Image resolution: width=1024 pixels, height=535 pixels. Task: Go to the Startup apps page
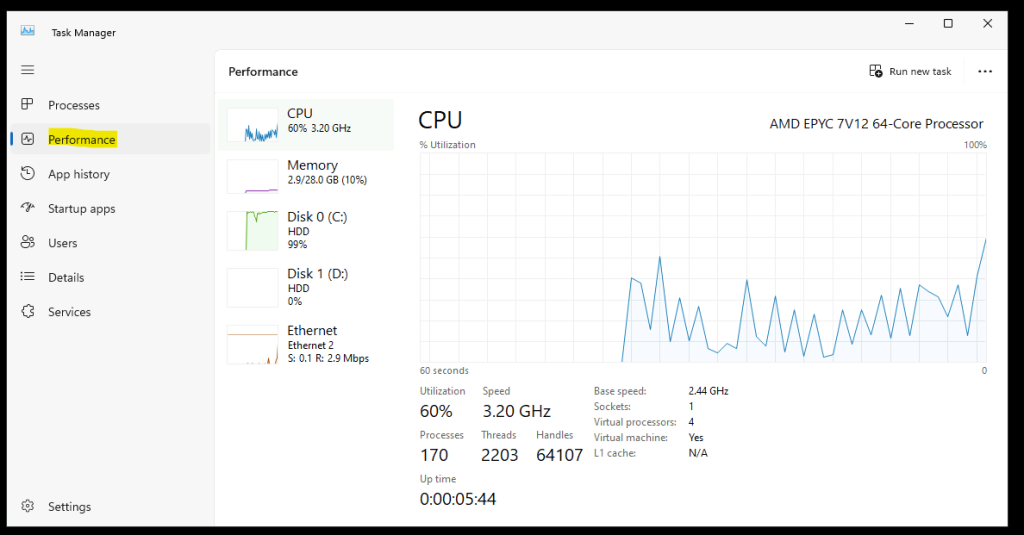pyautogui.click(x=82, y=208)
